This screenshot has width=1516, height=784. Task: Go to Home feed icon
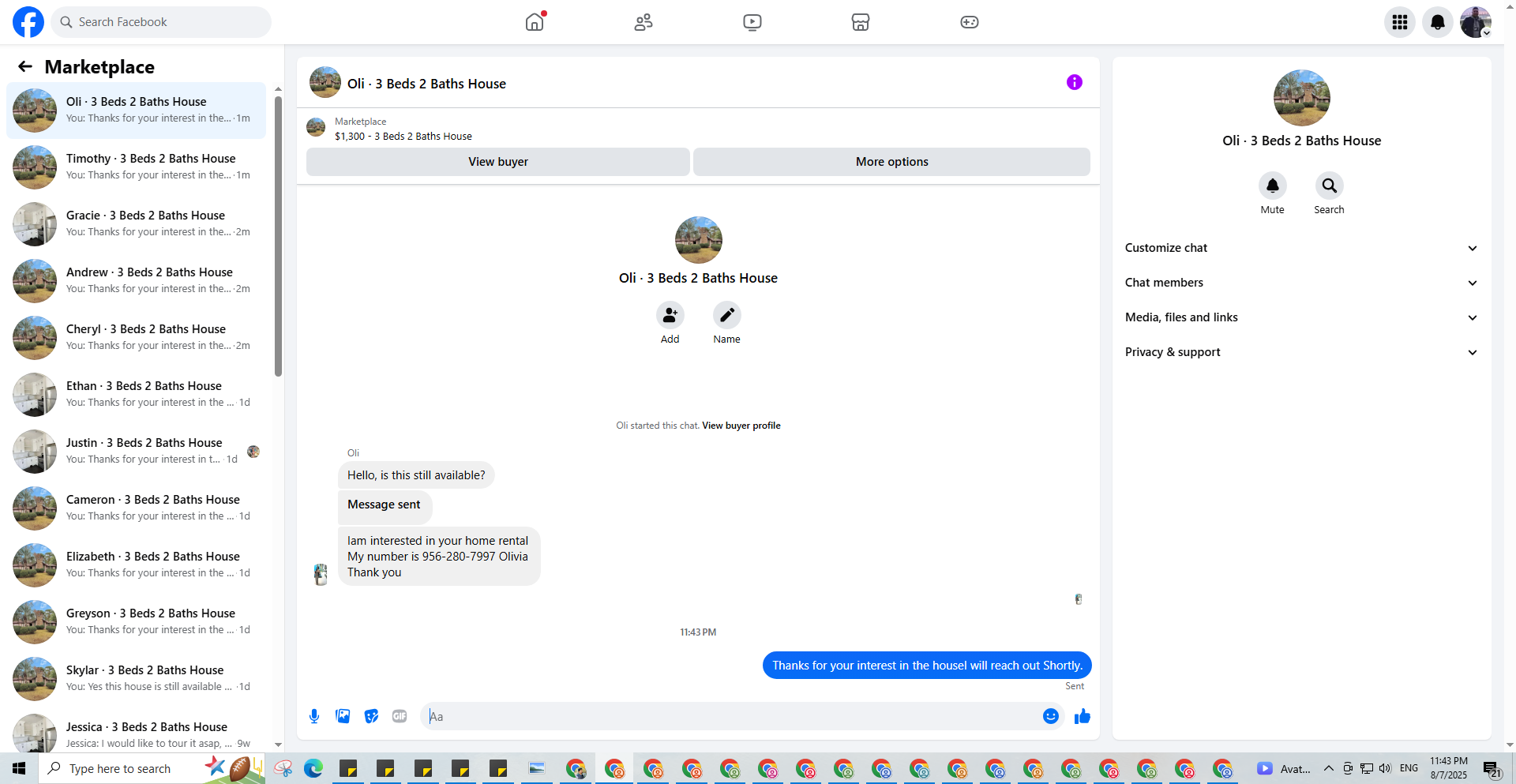tap(535, 22)
